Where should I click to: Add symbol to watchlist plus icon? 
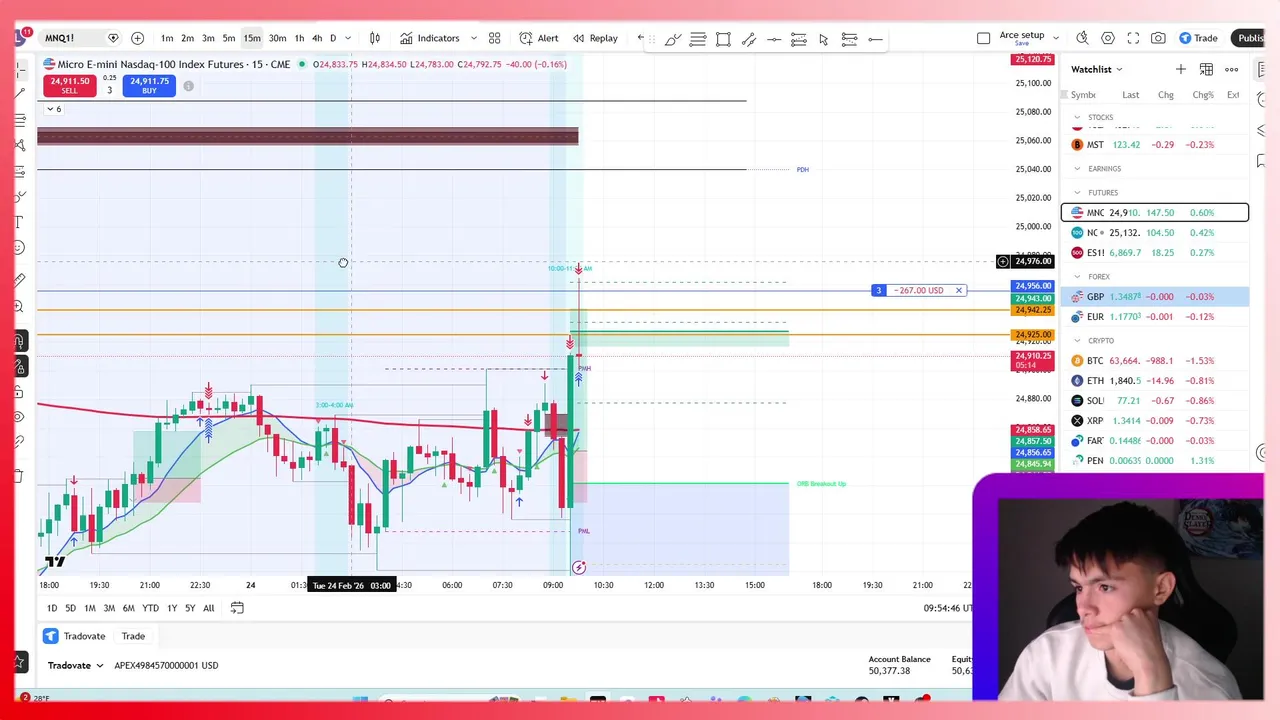point(1181,69)
